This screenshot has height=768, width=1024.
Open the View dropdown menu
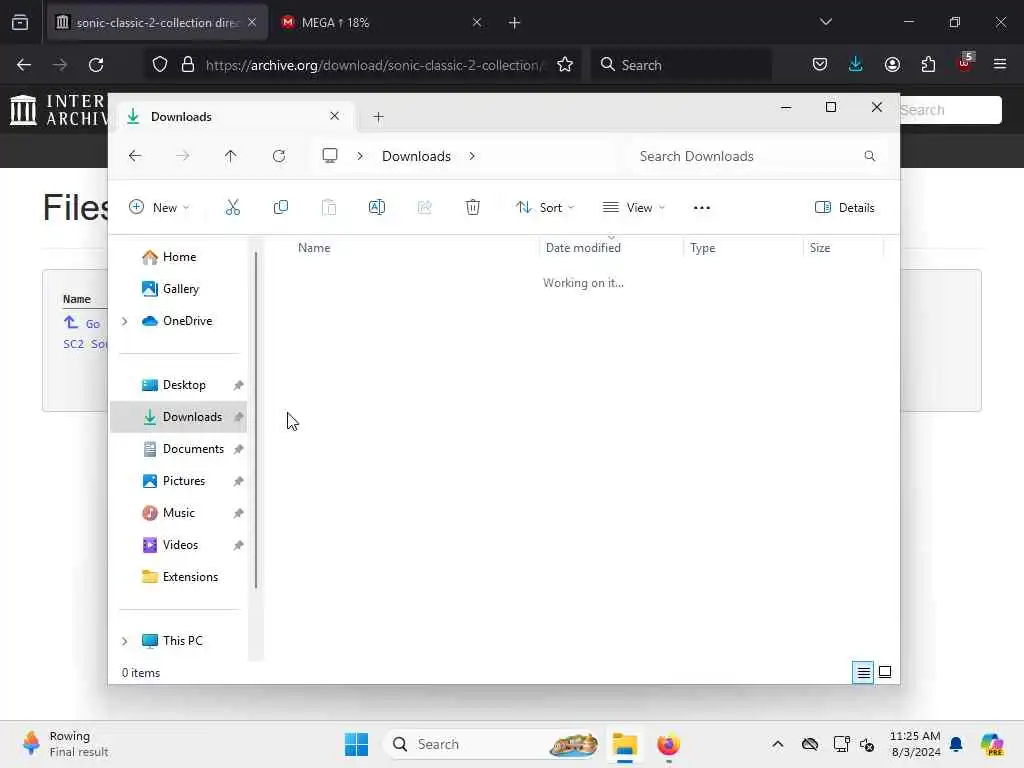633,208
